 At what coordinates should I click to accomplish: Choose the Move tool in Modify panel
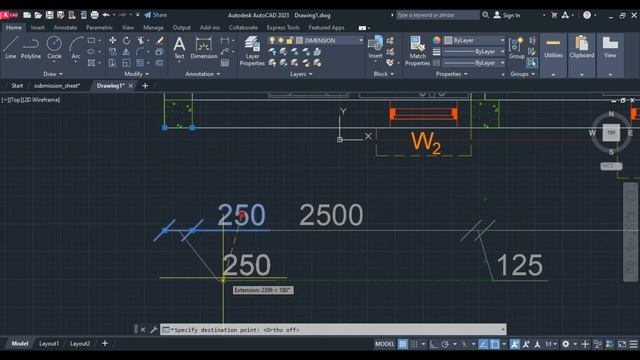[x=112, y=40]
